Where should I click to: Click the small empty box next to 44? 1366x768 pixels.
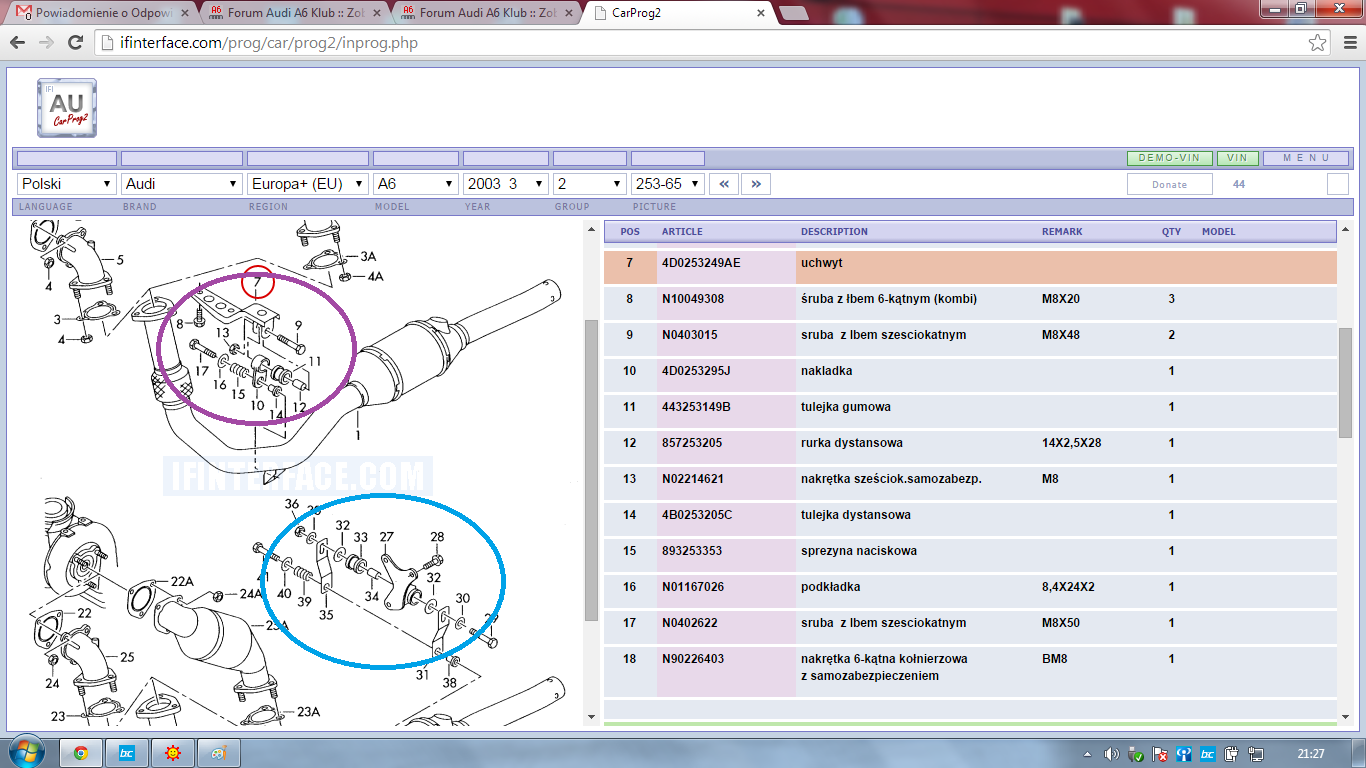pos(1337,184)
